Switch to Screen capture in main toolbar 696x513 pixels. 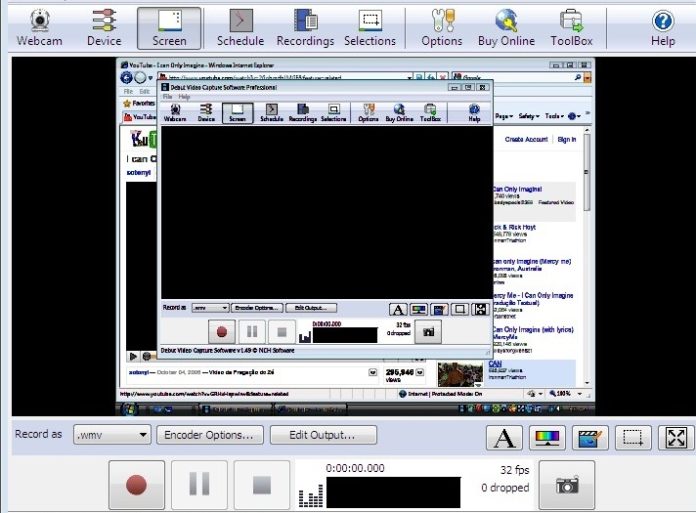click(x=169, y=28)
